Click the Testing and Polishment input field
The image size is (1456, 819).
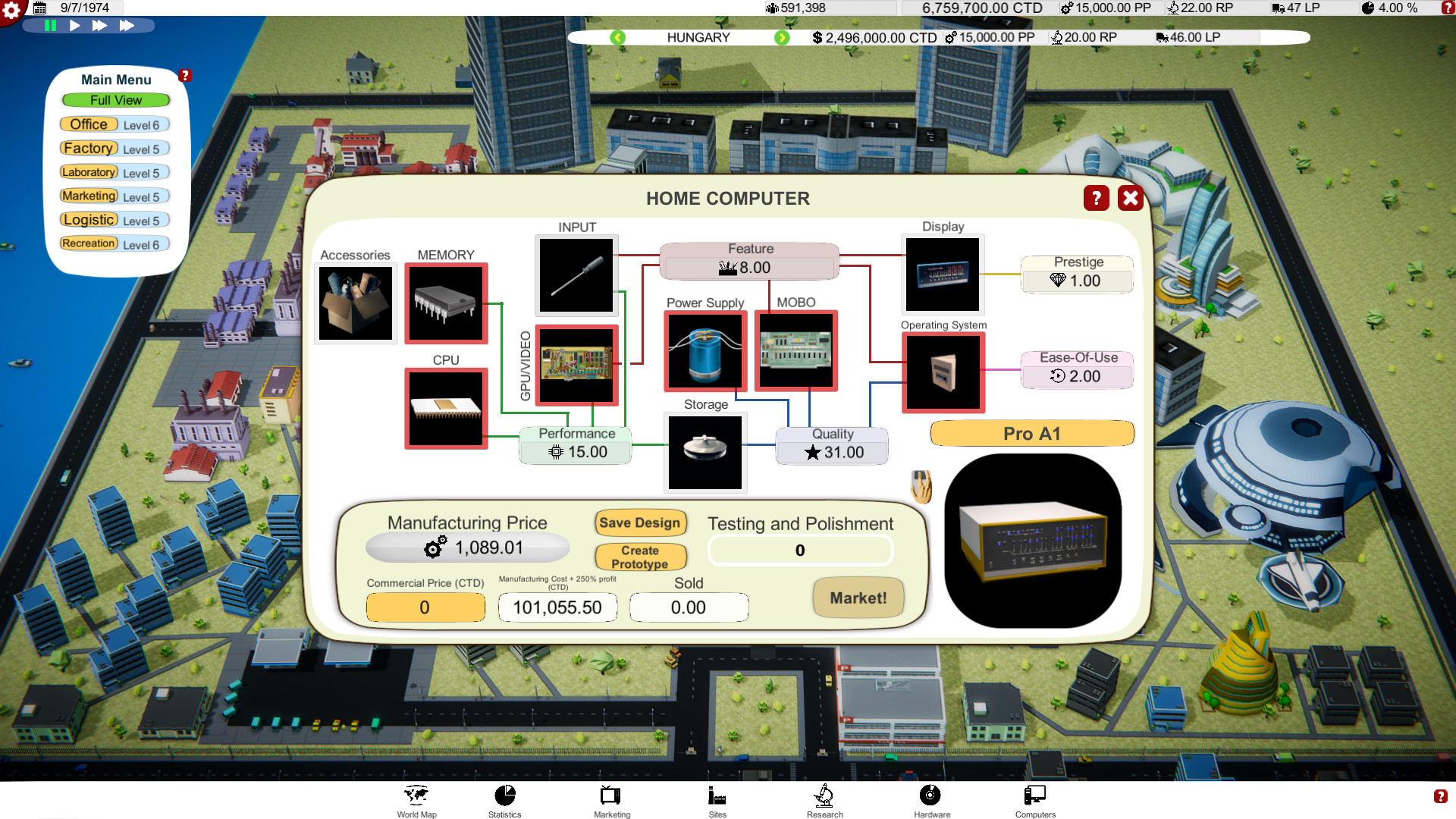click(x=800, y=549)
